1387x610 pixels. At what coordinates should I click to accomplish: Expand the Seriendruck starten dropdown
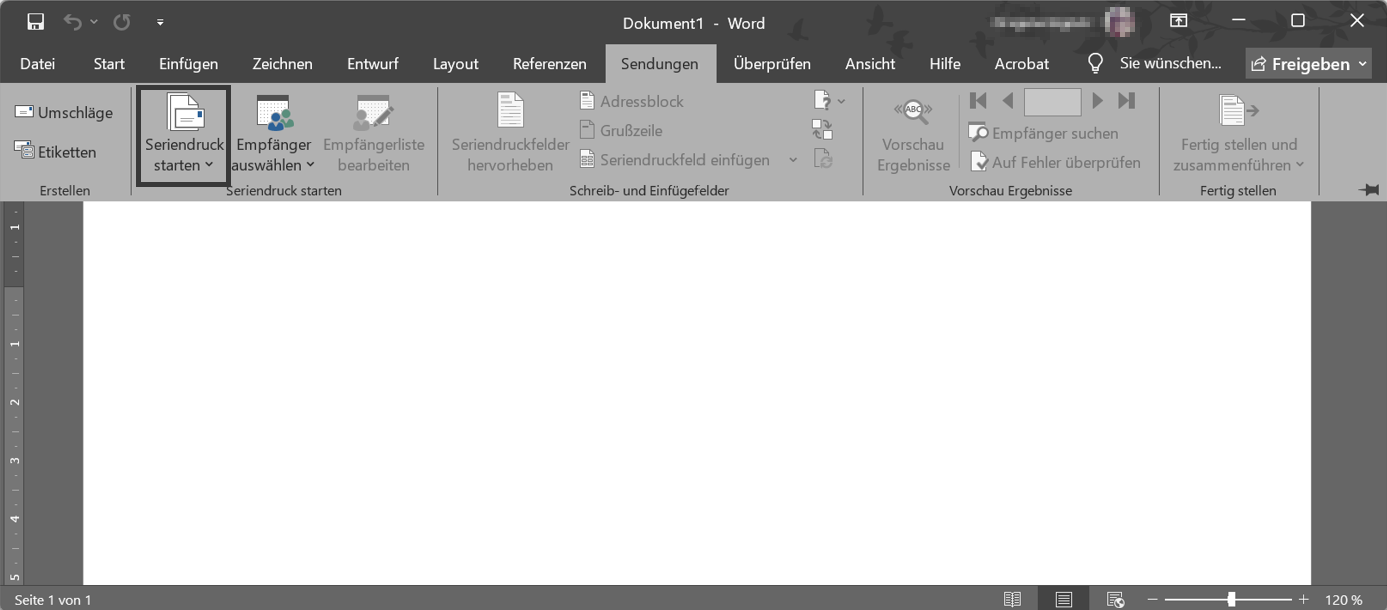point(184,135)
